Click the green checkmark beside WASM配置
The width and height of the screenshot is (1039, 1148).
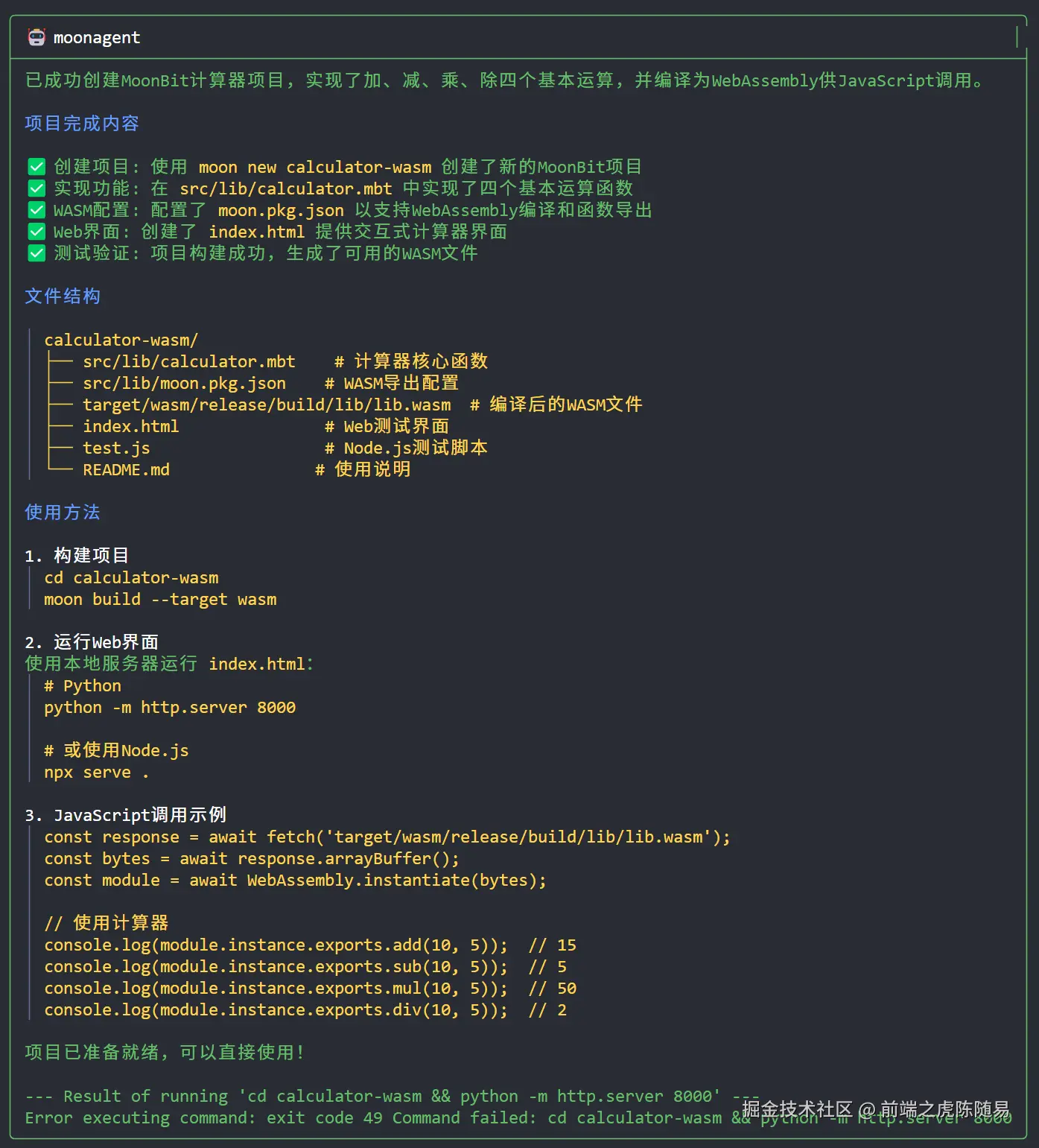[x=36, y=210]
